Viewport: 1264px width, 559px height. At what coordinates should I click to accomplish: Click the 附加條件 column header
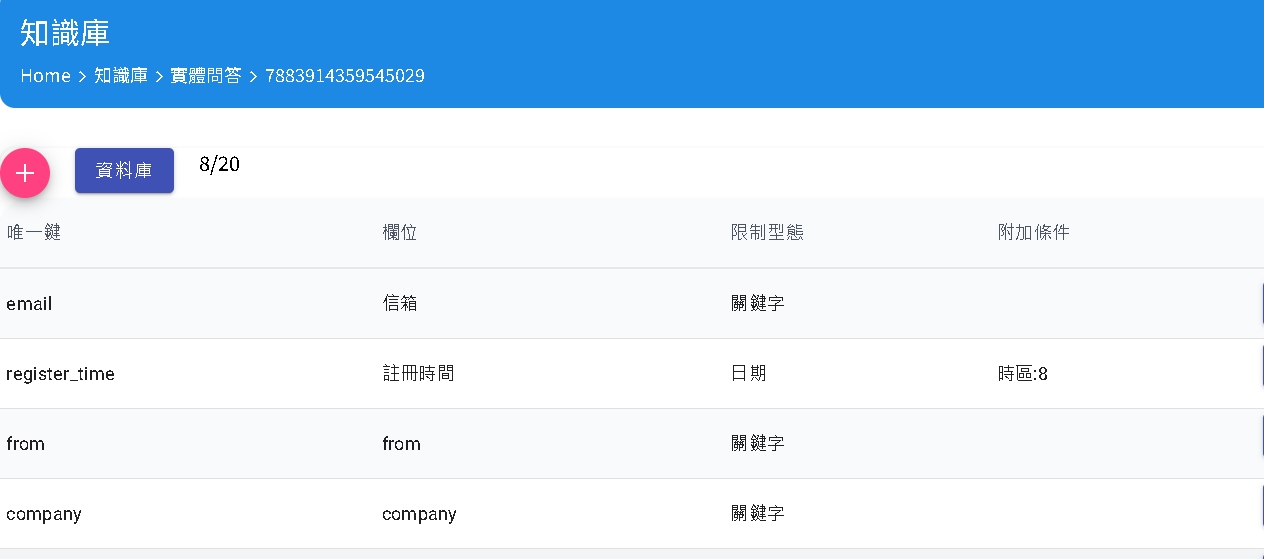pos(1034,232)
